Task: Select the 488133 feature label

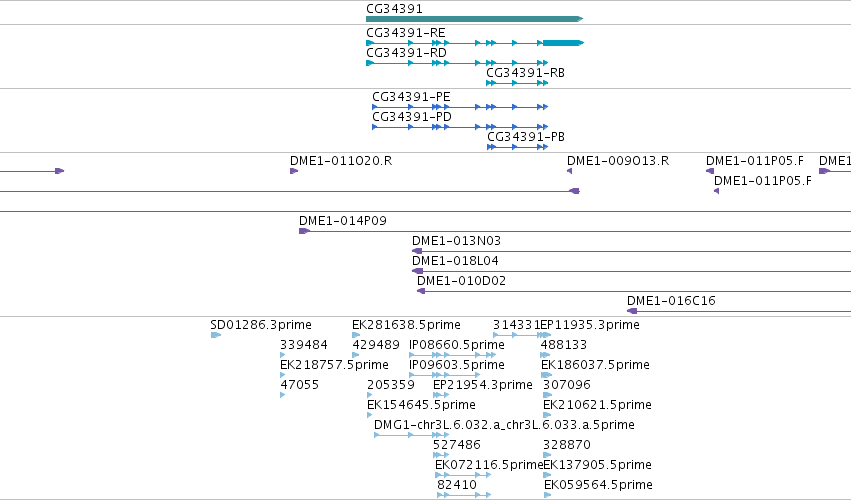Action: [x=564, y=345]
